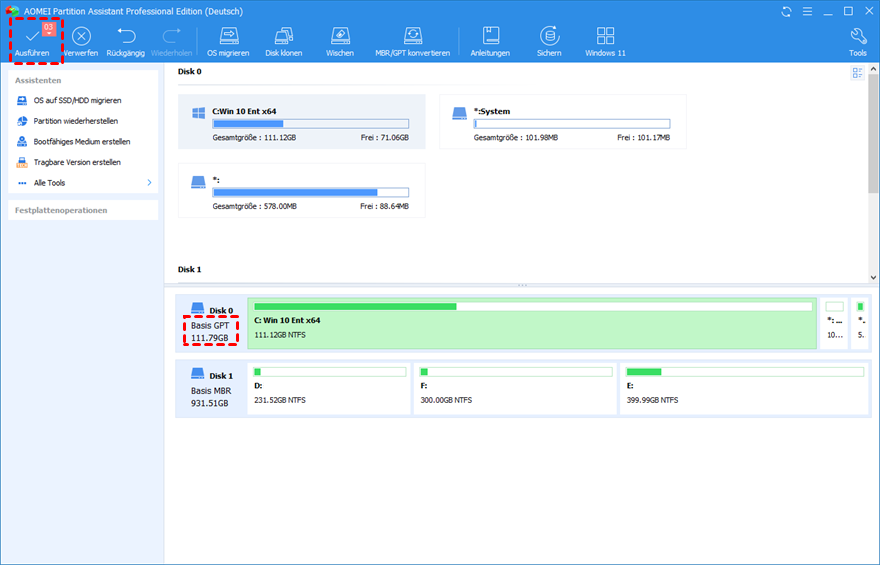The height and width of the screenshot is (565, 880).
Task: Select the E: 399.99GB NTFS partition
Action: click(744, 389)
